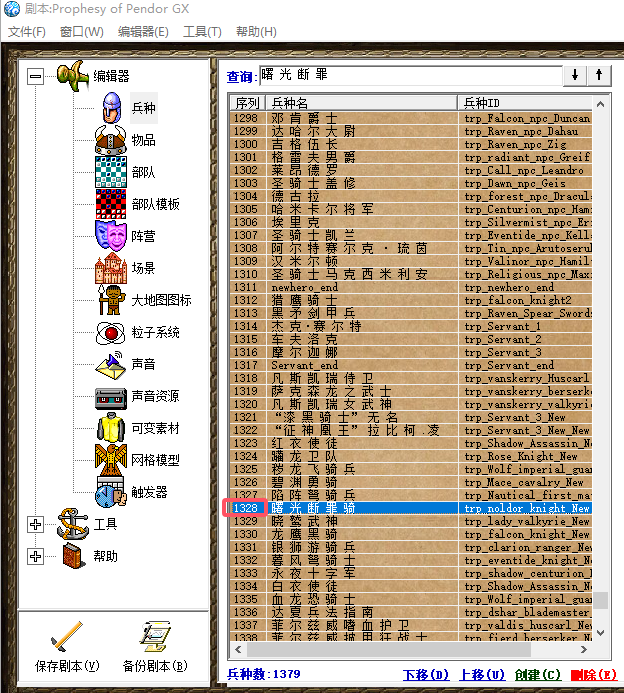Select row 1323 红衣使徒

tap(411, 443)
